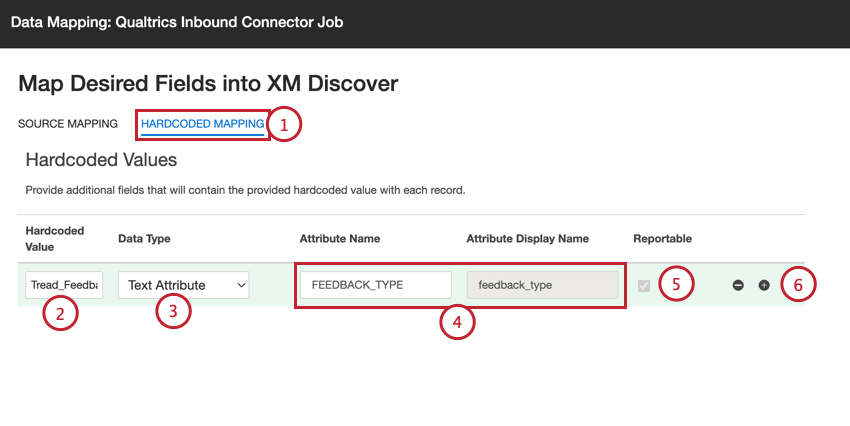Click the Hardcoded Value column header

[55, 238]
